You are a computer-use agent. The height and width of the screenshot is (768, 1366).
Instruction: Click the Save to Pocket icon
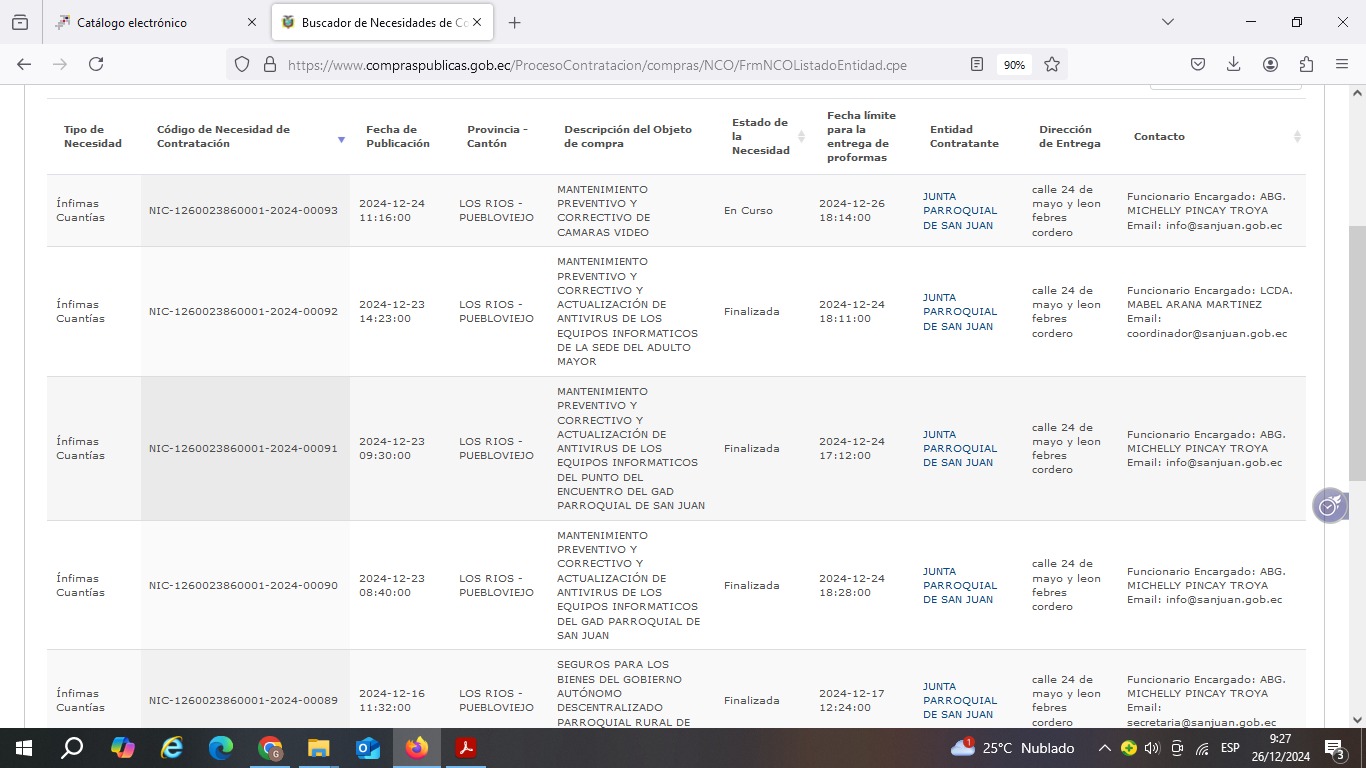click(x=1198, y=64)
